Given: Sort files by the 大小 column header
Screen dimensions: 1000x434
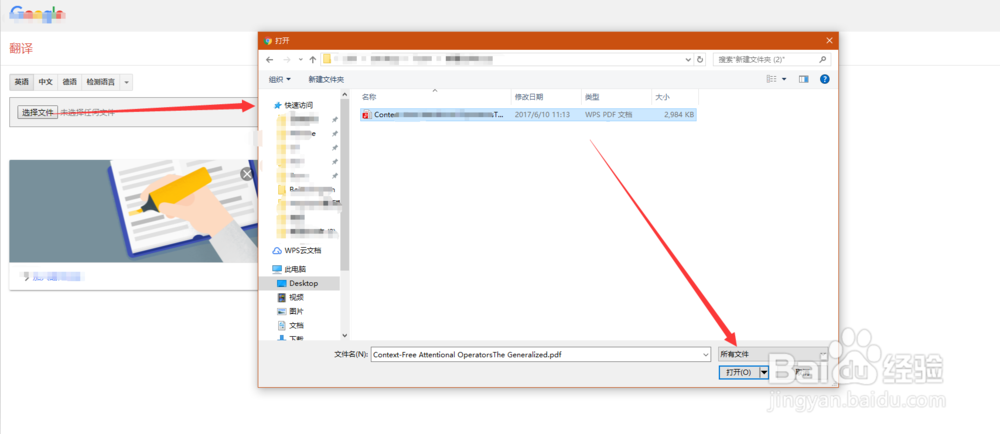Looking at the screenshot, I should [x=674, y=97].
